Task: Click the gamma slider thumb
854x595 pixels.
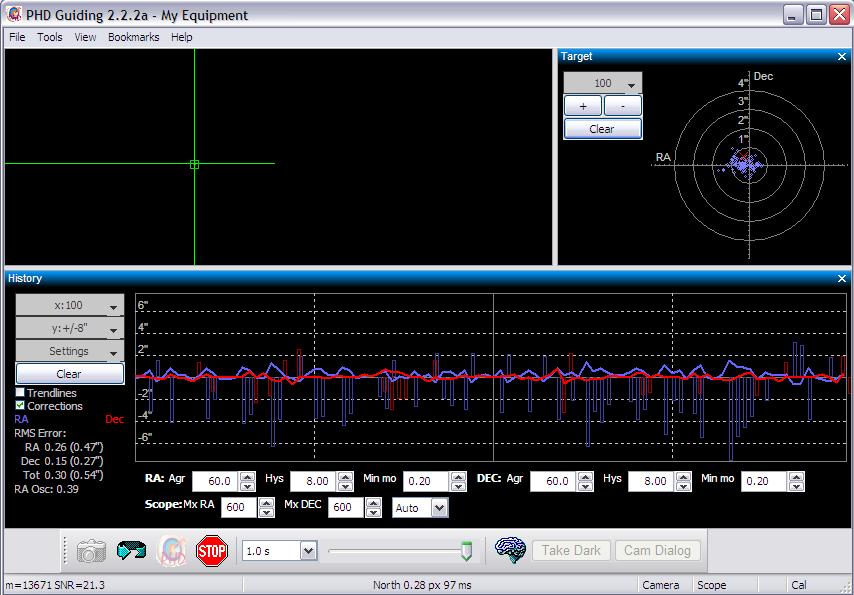Action: point(466,551)
